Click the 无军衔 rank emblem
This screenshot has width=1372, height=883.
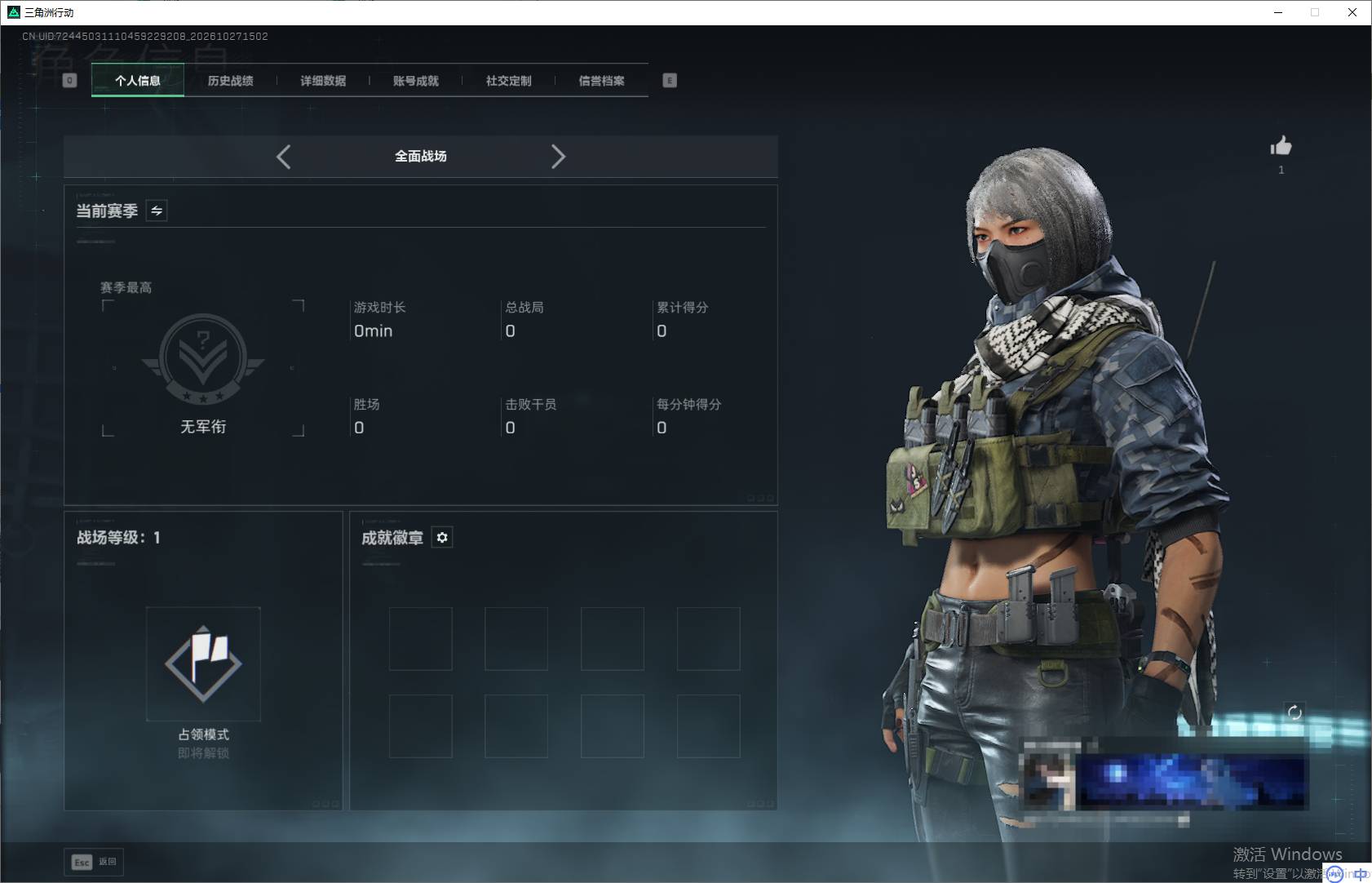[x=203, y=360]
